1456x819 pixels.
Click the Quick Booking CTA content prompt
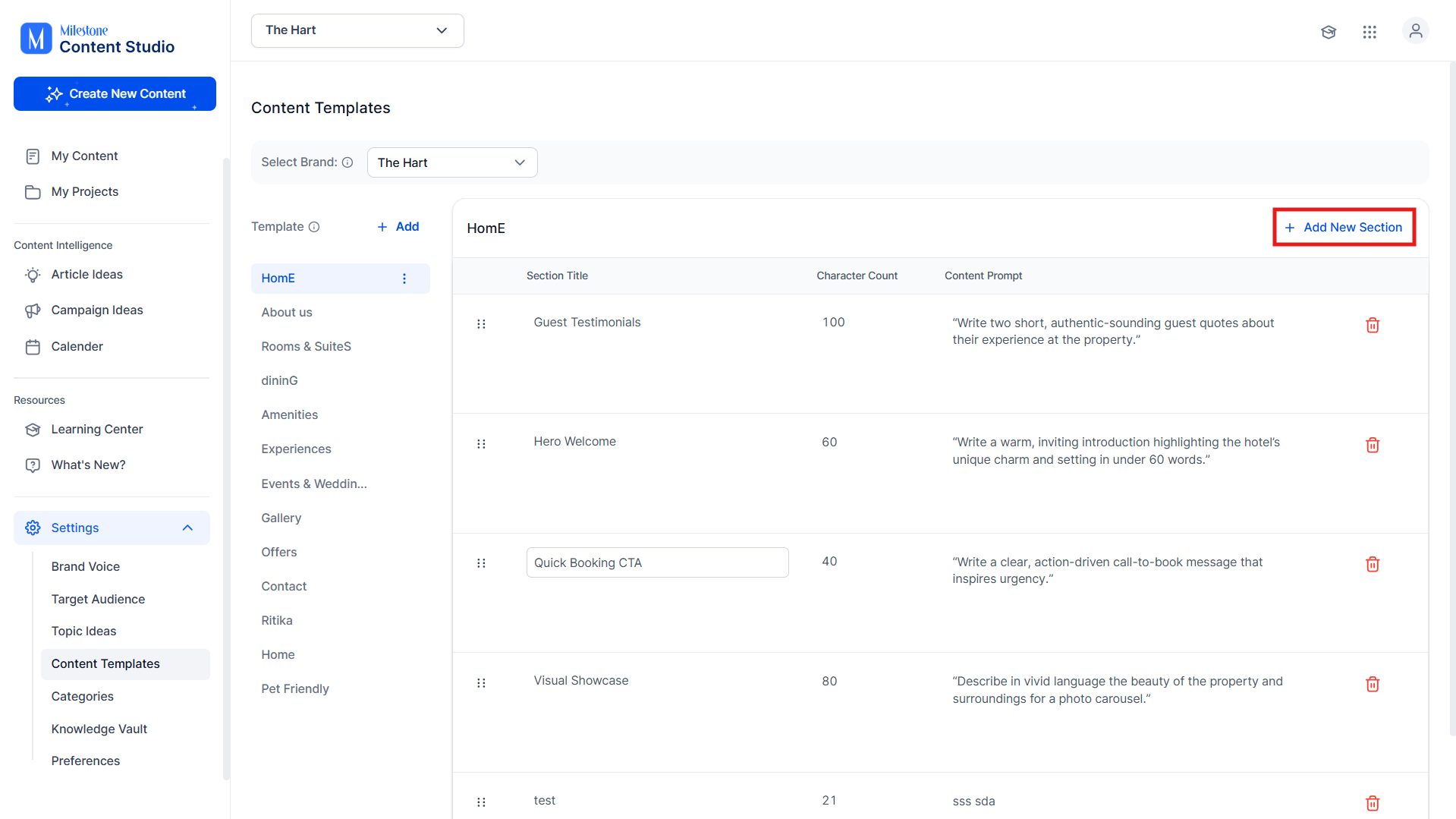click(1108, 571)
